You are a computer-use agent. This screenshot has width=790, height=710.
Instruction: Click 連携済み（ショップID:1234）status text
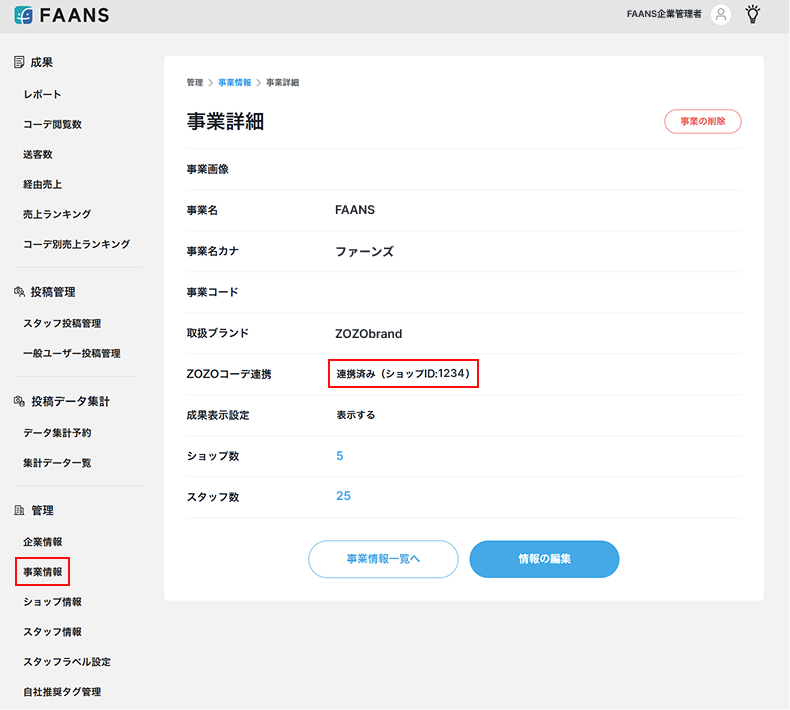coord(403,374)
